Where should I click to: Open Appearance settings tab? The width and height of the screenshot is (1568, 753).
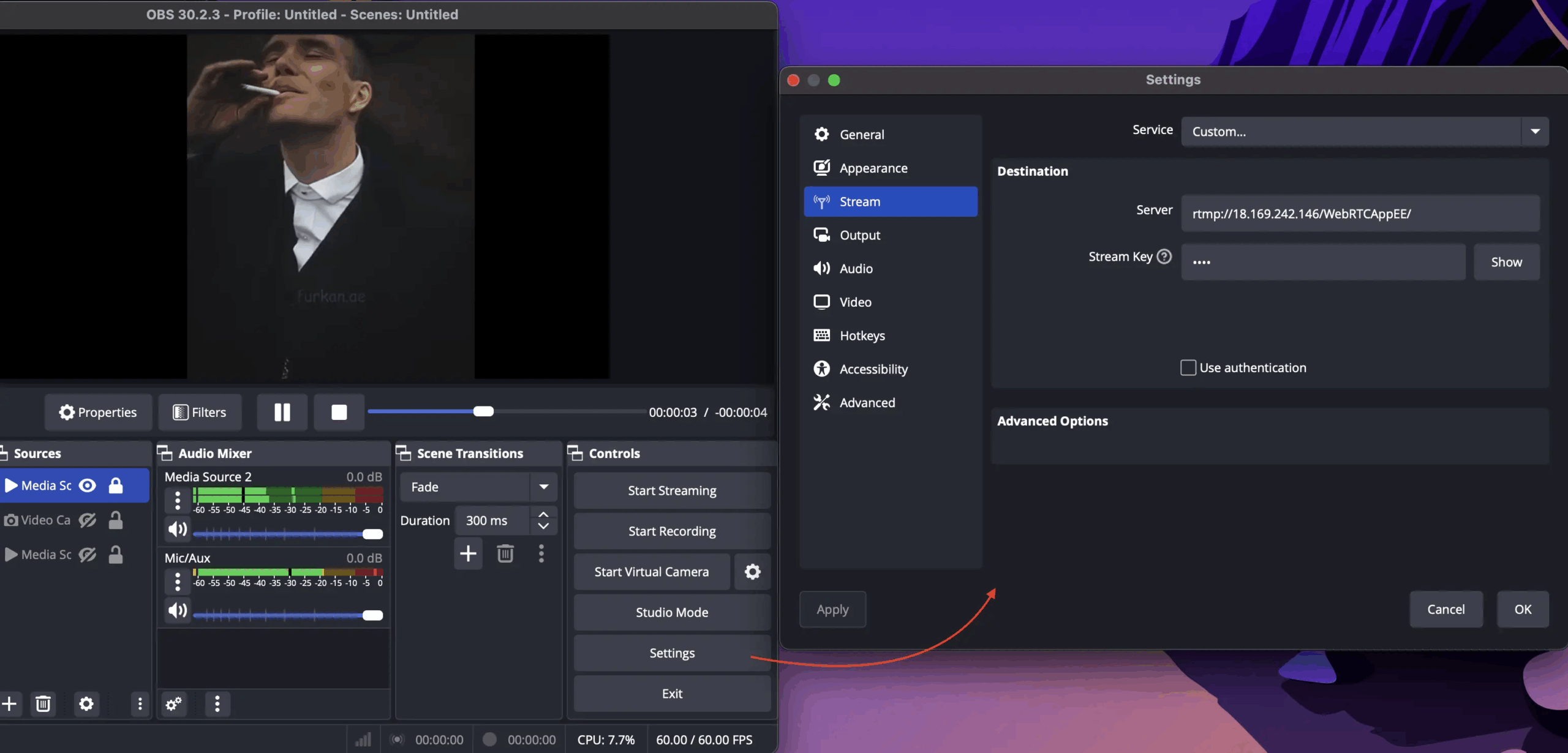[891, 168]
